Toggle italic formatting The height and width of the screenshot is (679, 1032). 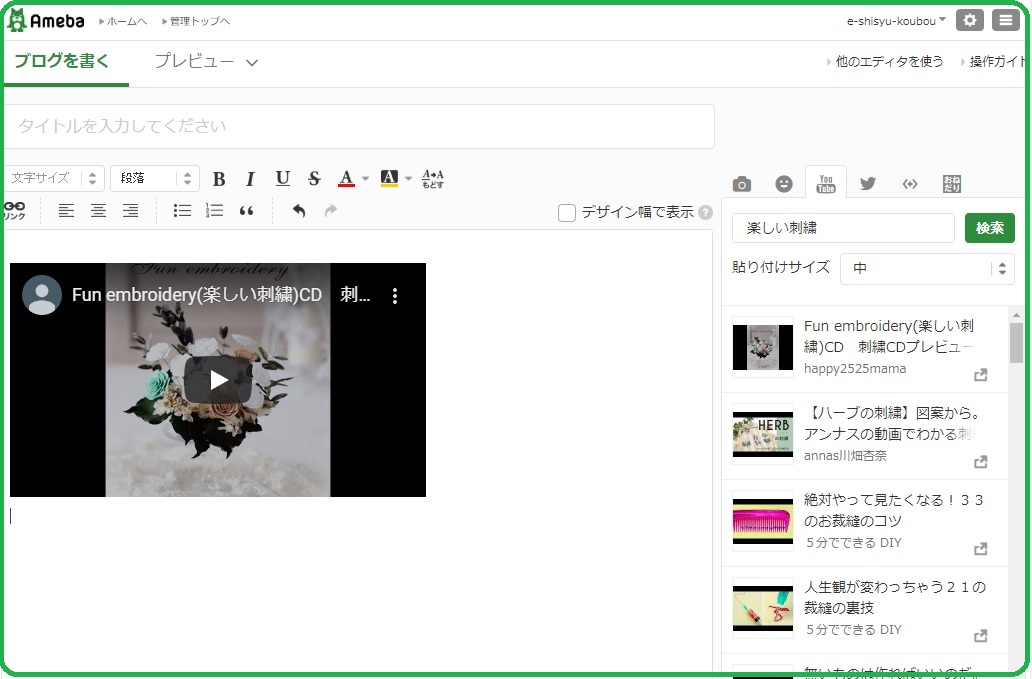(250, 178)
